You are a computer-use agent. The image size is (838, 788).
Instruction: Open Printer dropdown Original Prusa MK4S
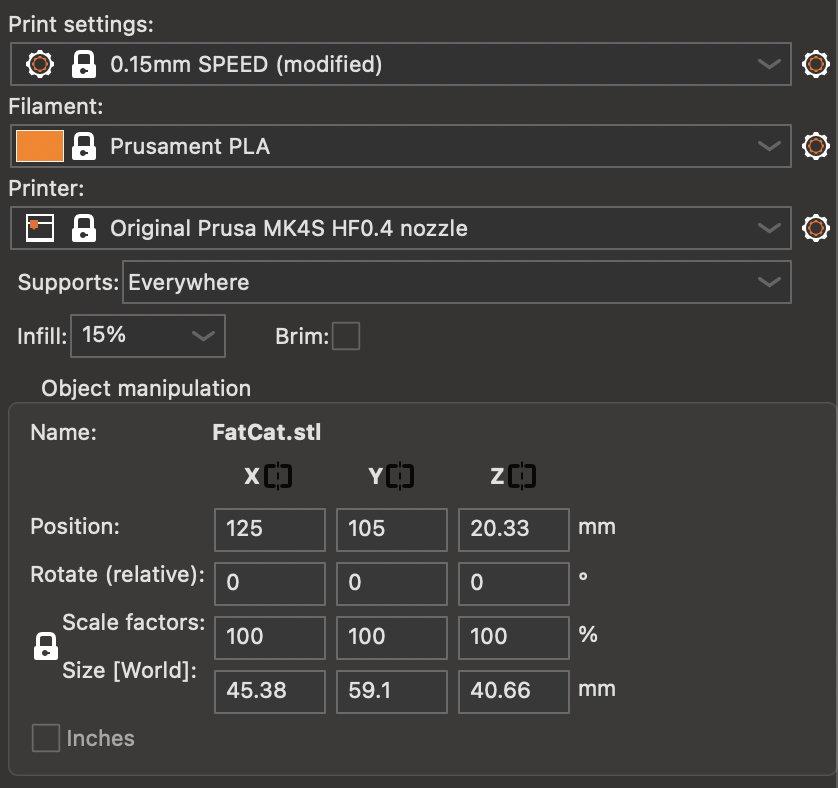(768, 228)
